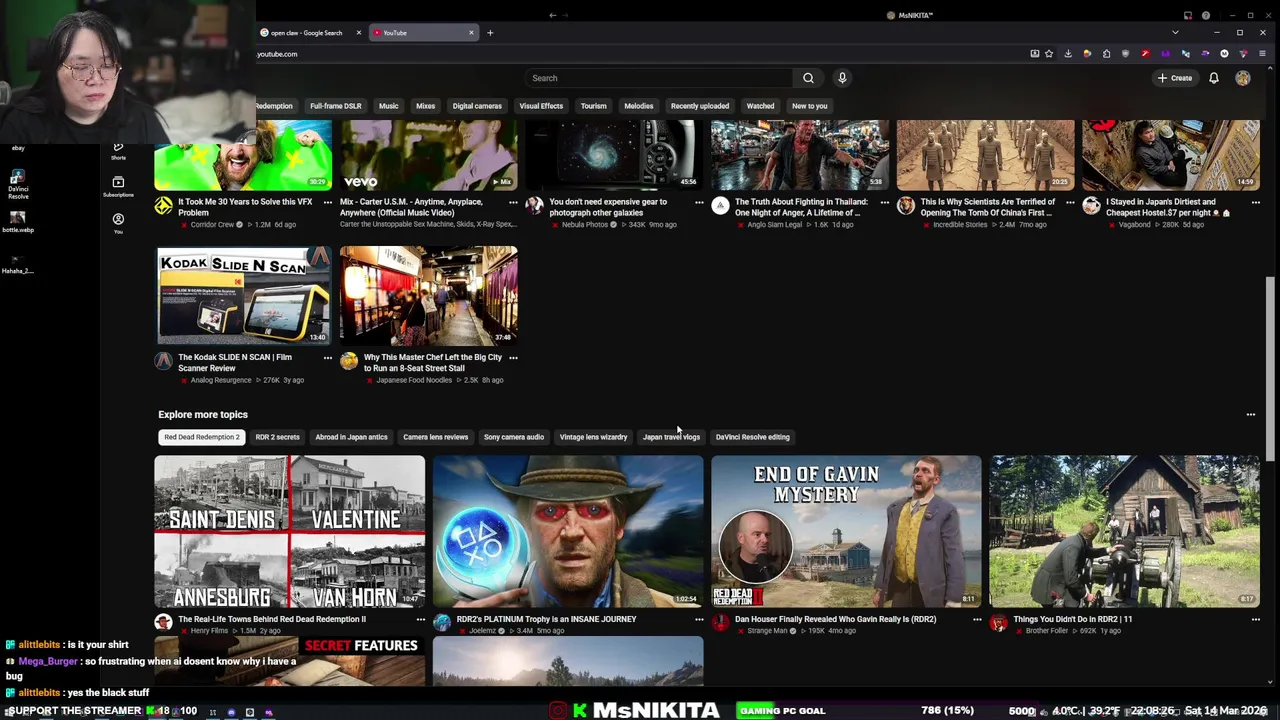The width and height of the screenshot is (1280, 720).
Task: Select the Mixes filter chip
Action: click(425, 106)
